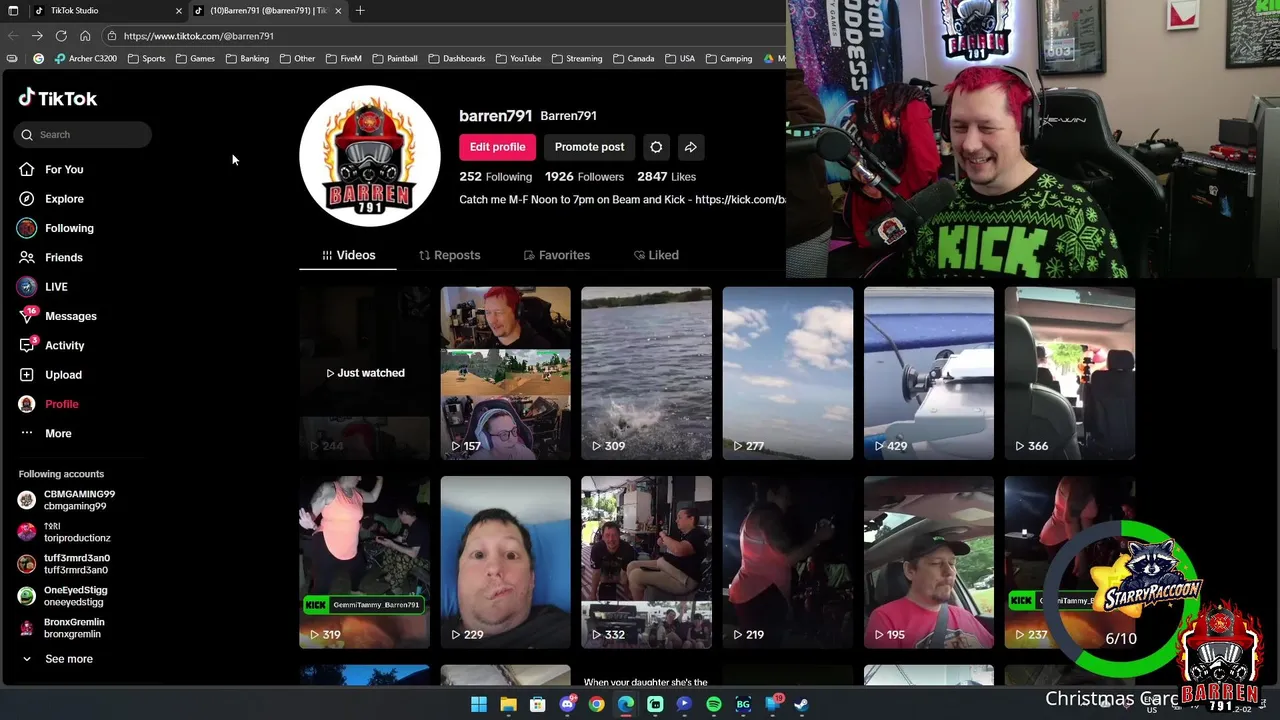Viewport: 1280px width, 720px height.
Task: Open Steam from the taskbar
Action: (802, 704)
